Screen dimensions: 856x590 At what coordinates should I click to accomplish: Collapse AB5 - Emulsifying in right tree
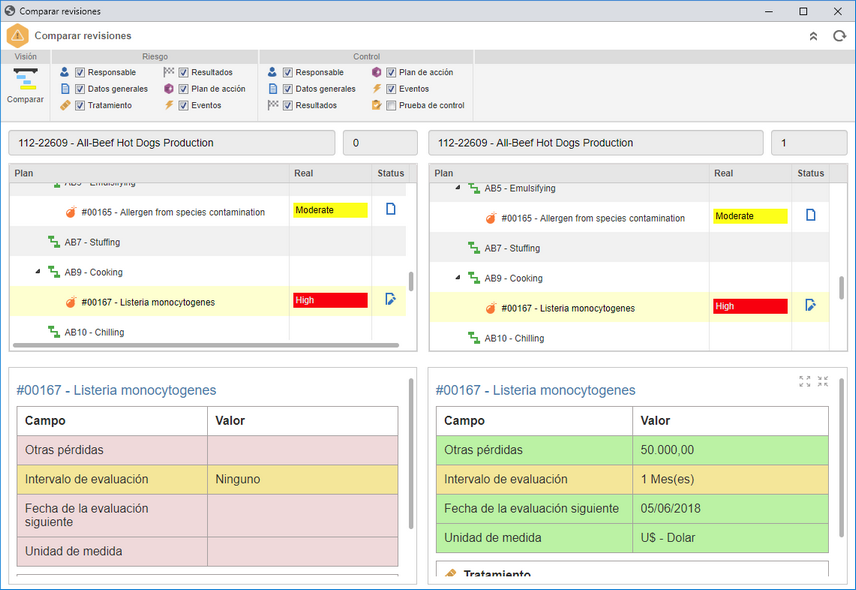coord(457,187)
